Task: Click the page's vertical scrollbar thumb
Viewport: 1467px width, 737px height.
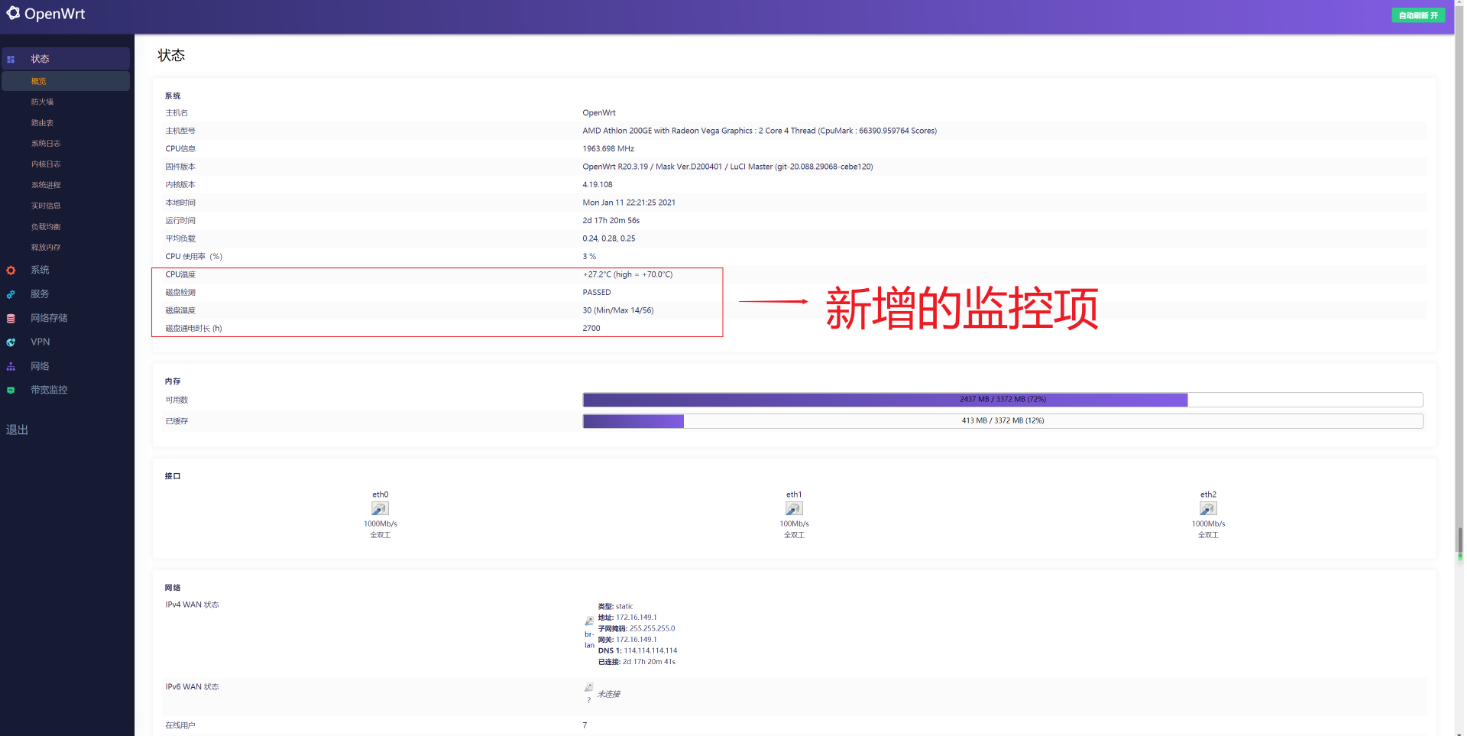Action: click(x=1459, y=540)
